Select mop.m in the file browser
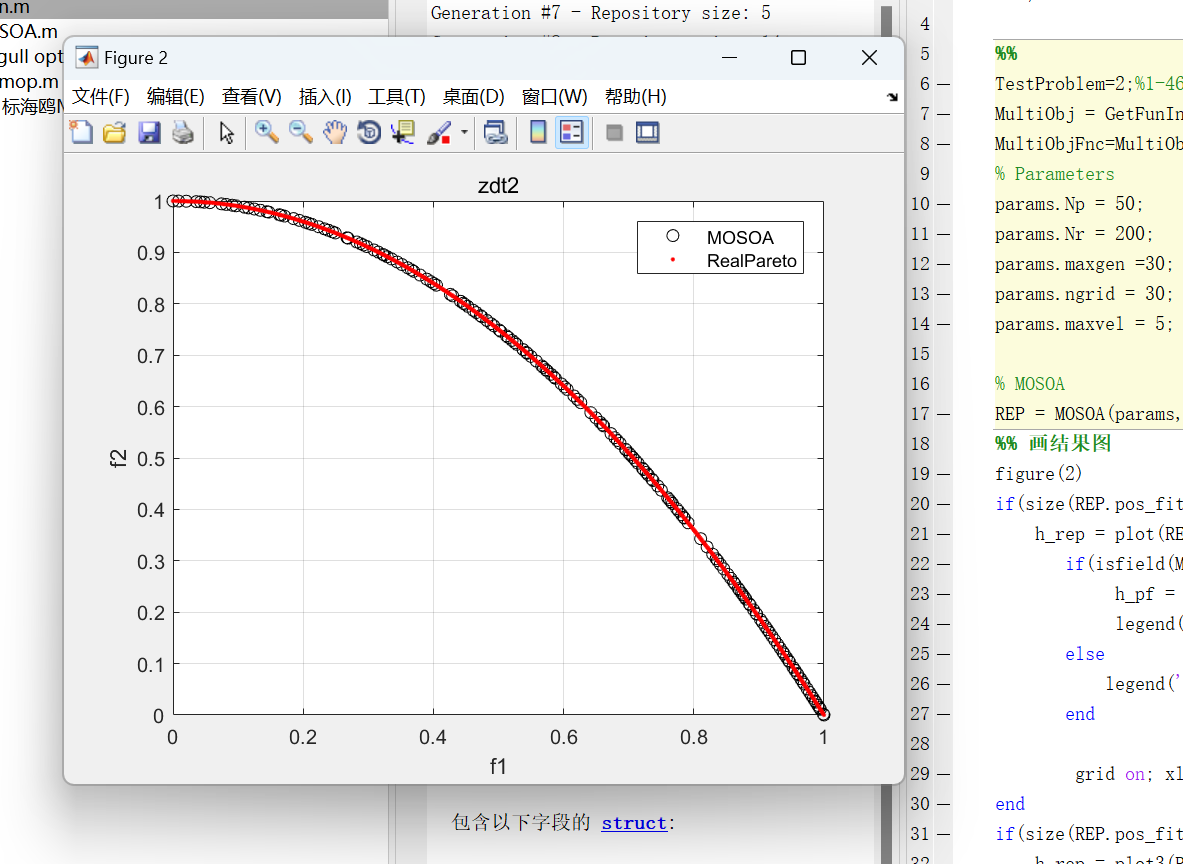The width and height of the screenshot is (1183, 864). pyautogui.click(x=29, y=81)
